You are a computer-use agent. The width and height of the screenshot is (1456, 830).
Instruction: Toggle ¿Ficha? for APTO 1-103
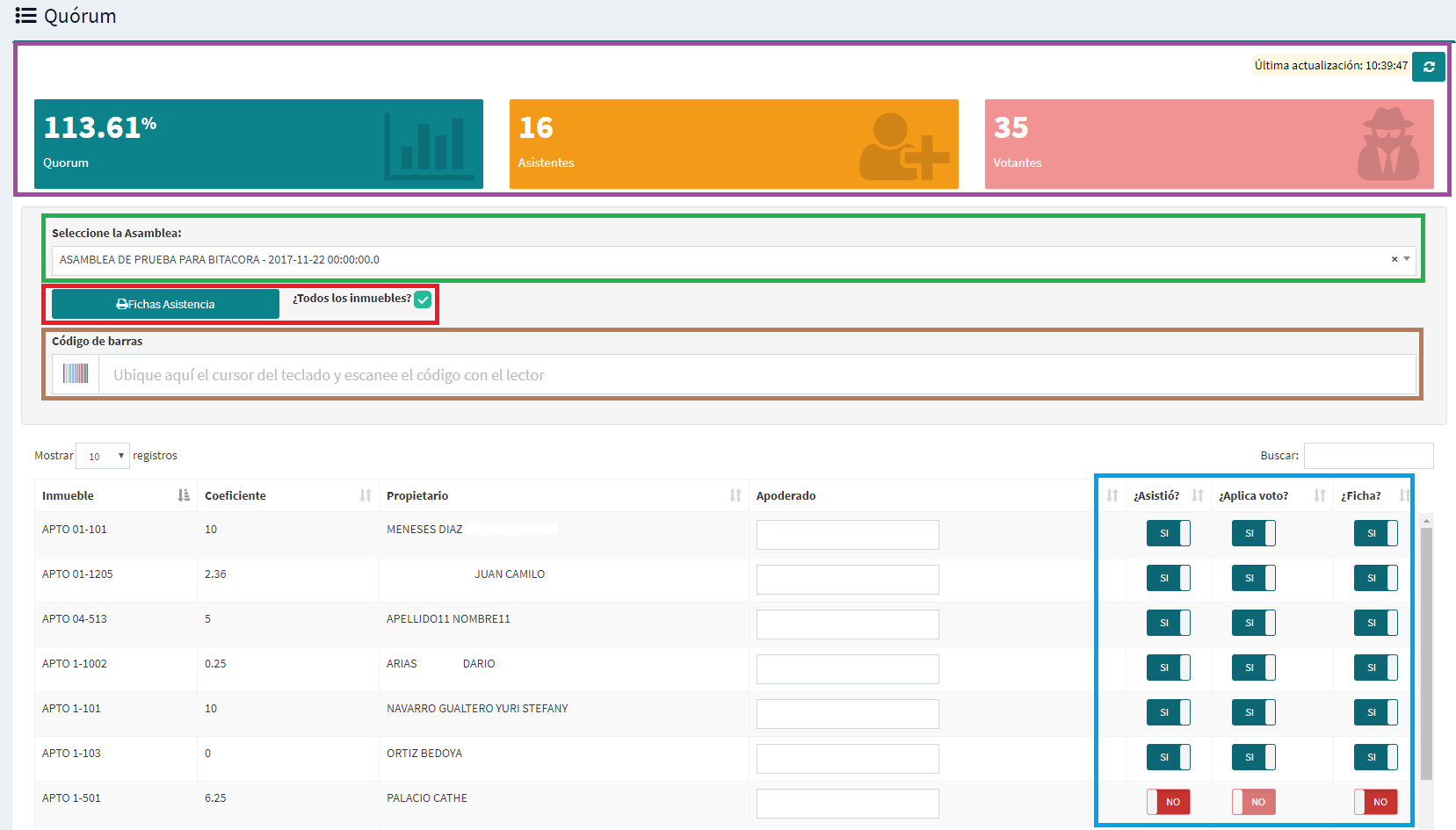pos(1375,757)
